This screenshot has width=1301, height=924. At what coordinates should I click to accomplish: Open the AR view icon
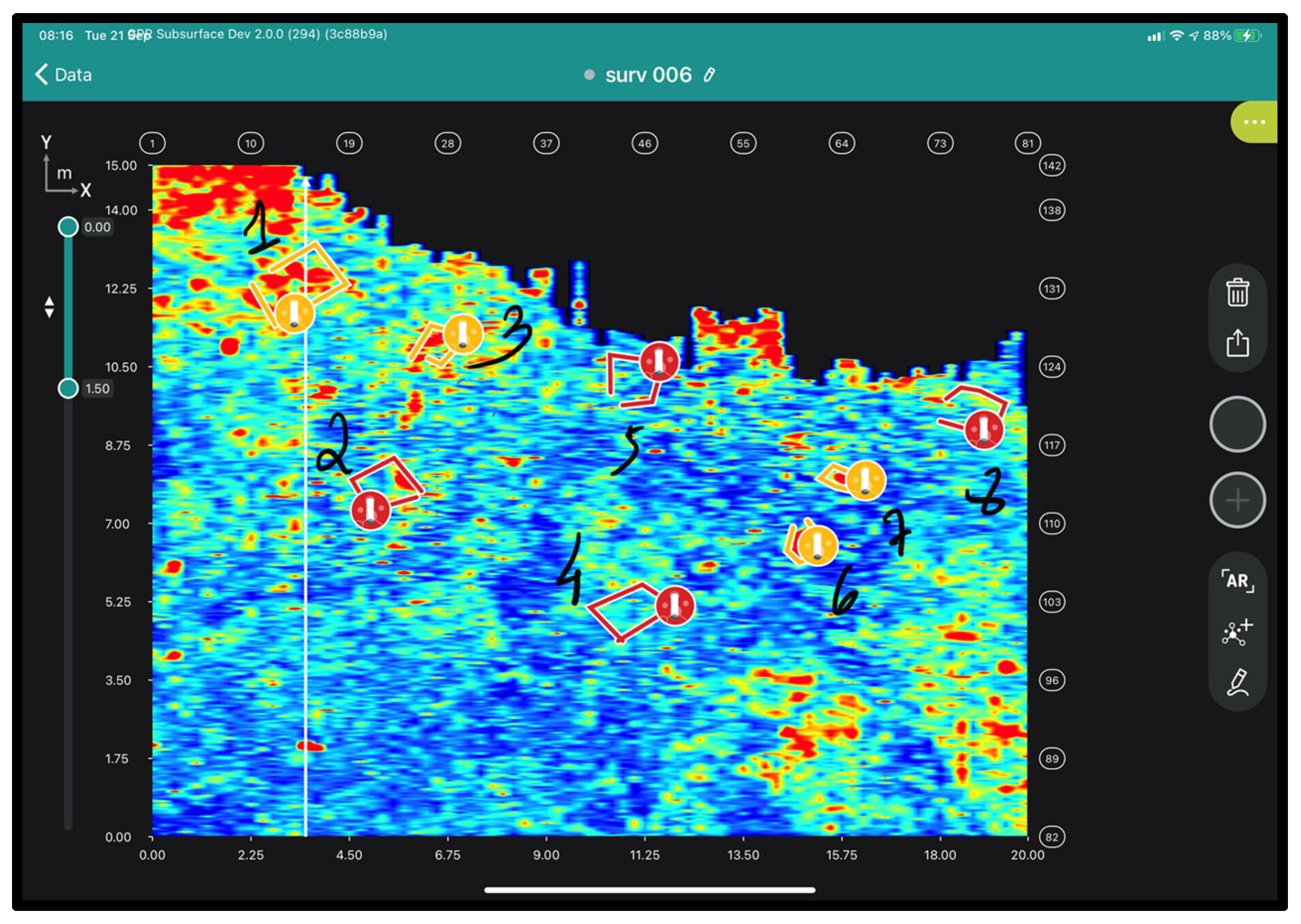tap(1237, 580)
